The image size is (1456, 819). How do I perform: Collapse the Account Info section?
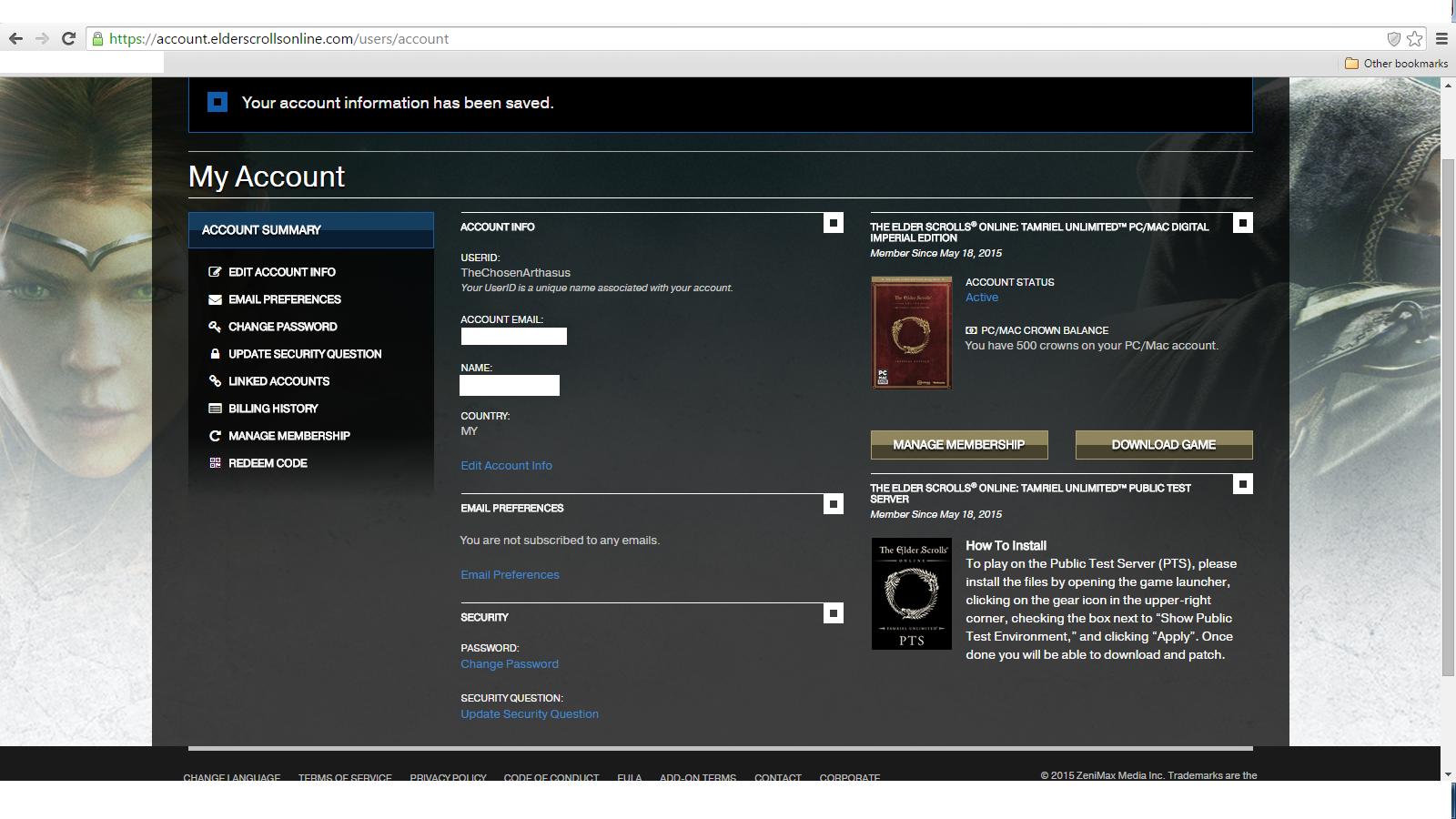click(834, 223)
